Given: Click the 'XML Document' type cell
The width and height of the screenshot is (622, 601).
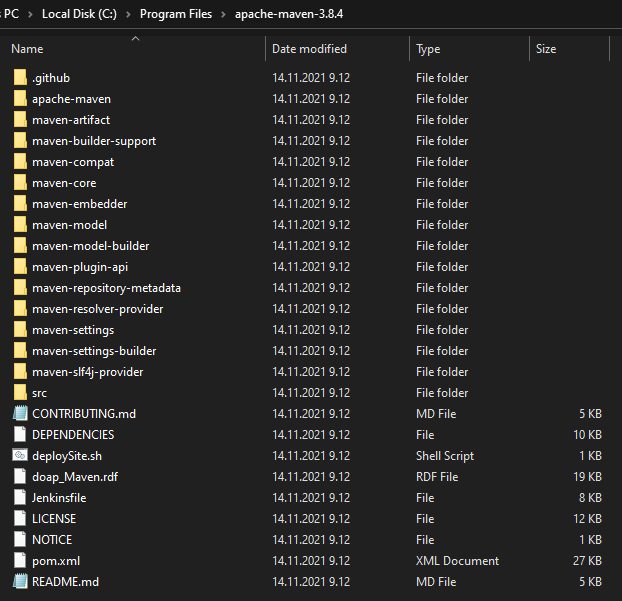Looking at the screenshot, I should [x=457, y=561].
